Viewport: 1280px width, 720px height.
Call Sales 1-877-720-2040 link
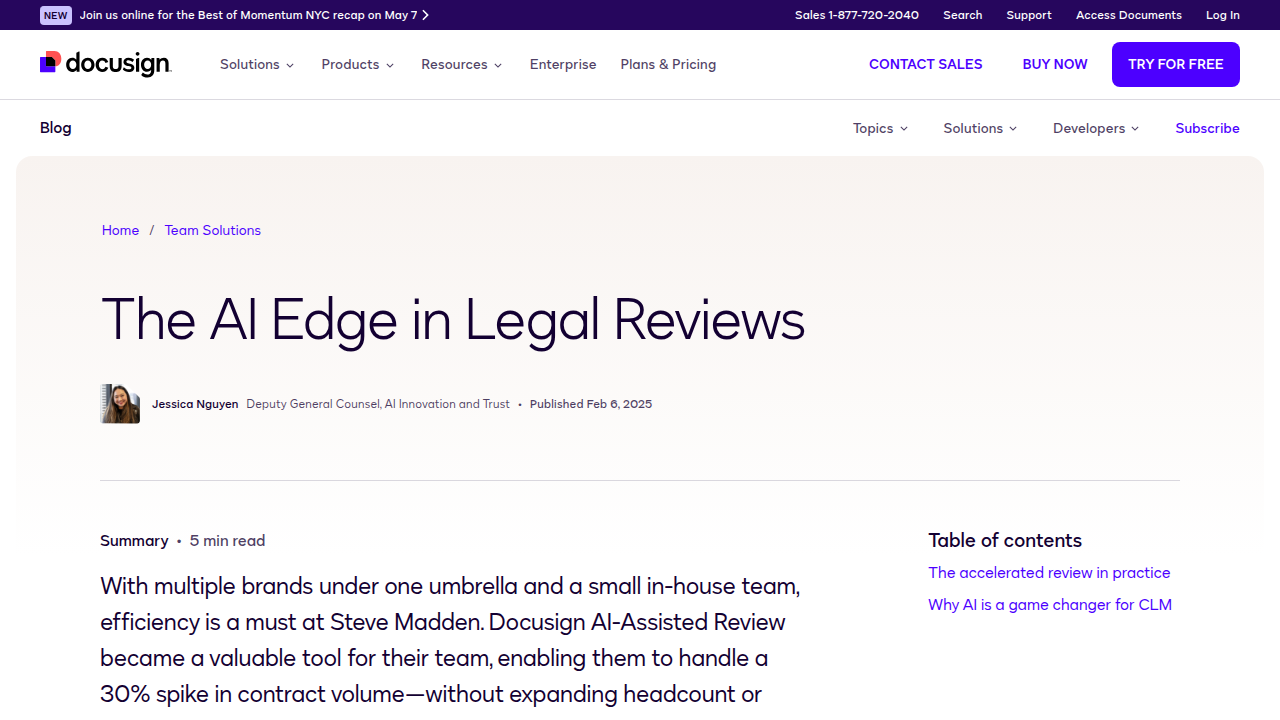857,15
